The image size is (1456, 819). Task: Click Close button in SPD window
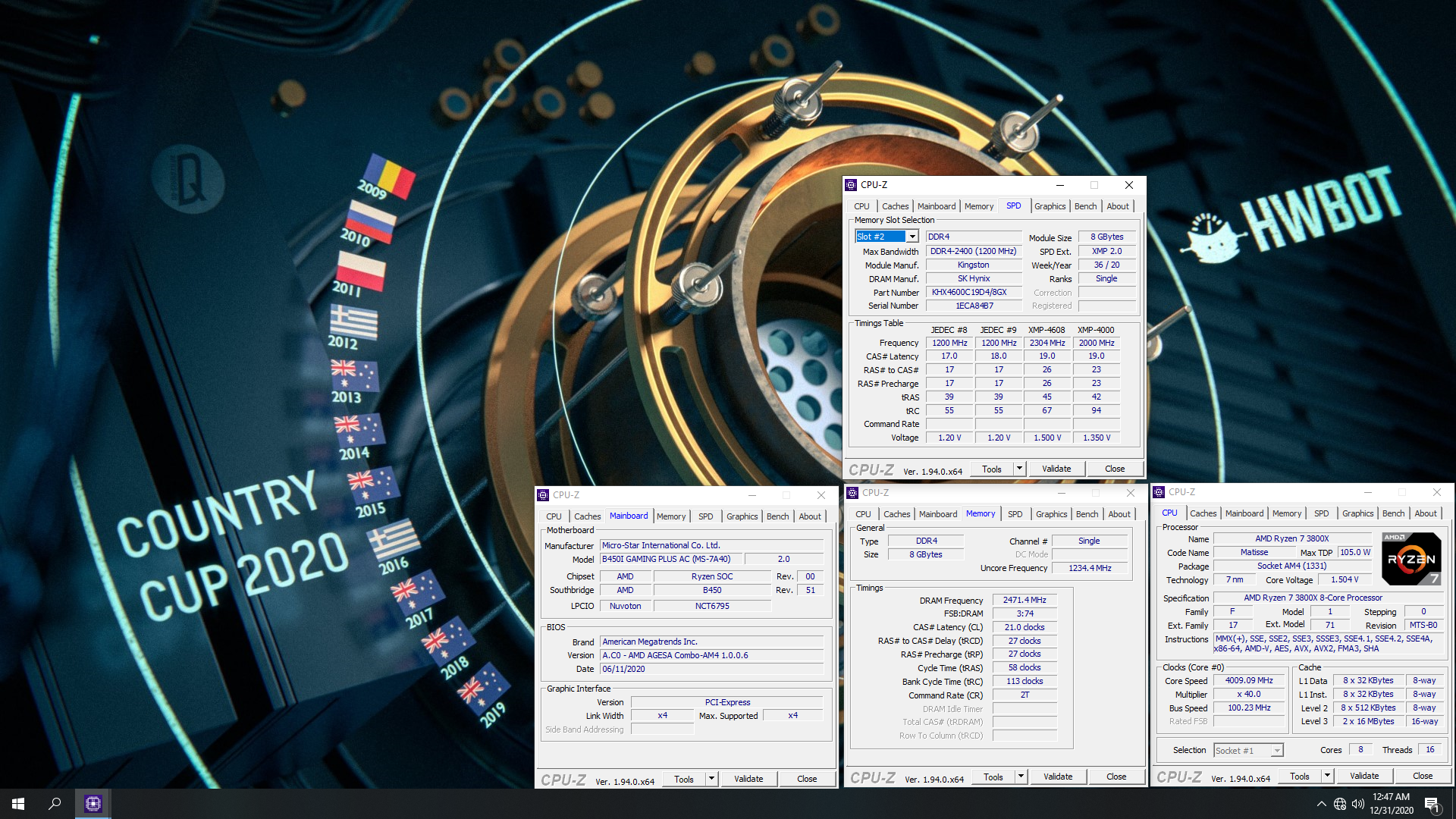point(1115,469)
